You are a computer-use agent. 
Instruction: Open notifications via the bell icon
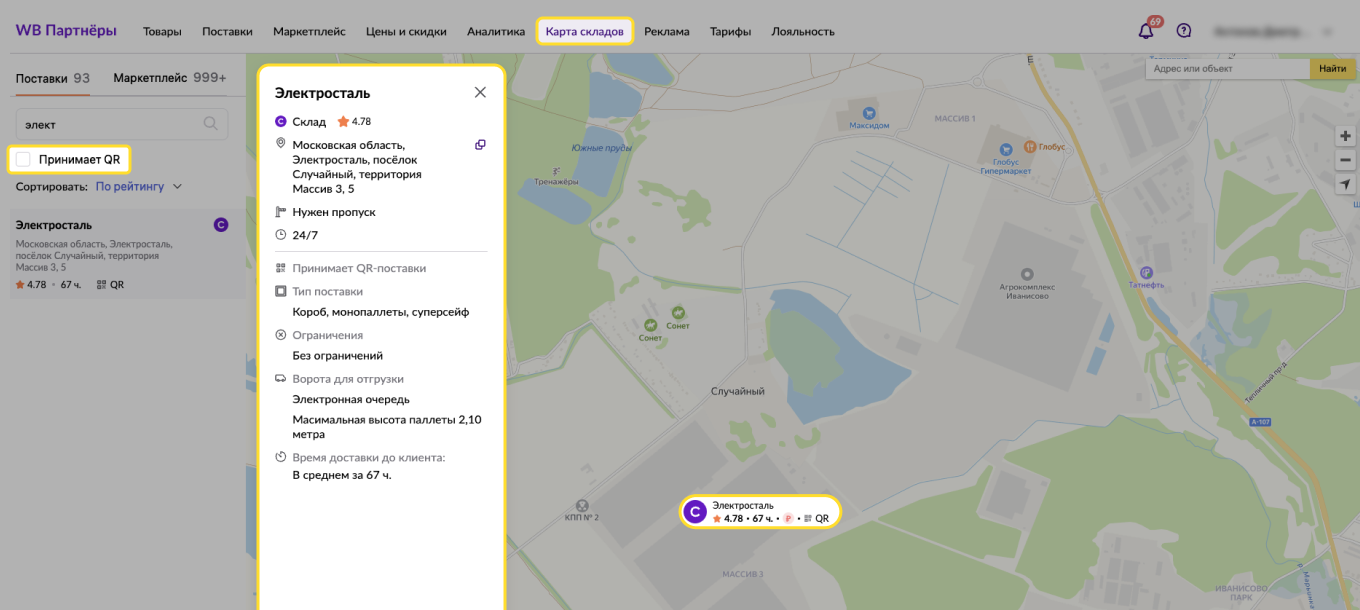[1145, 30]
